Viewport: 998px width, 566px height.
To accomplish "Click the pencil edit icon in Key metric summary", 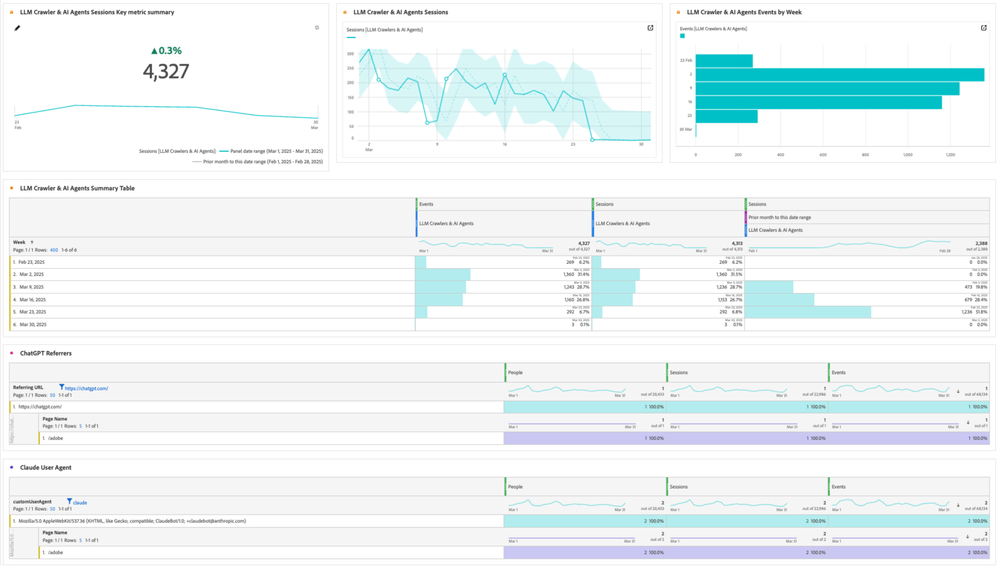I will click(x=17, y=28).
